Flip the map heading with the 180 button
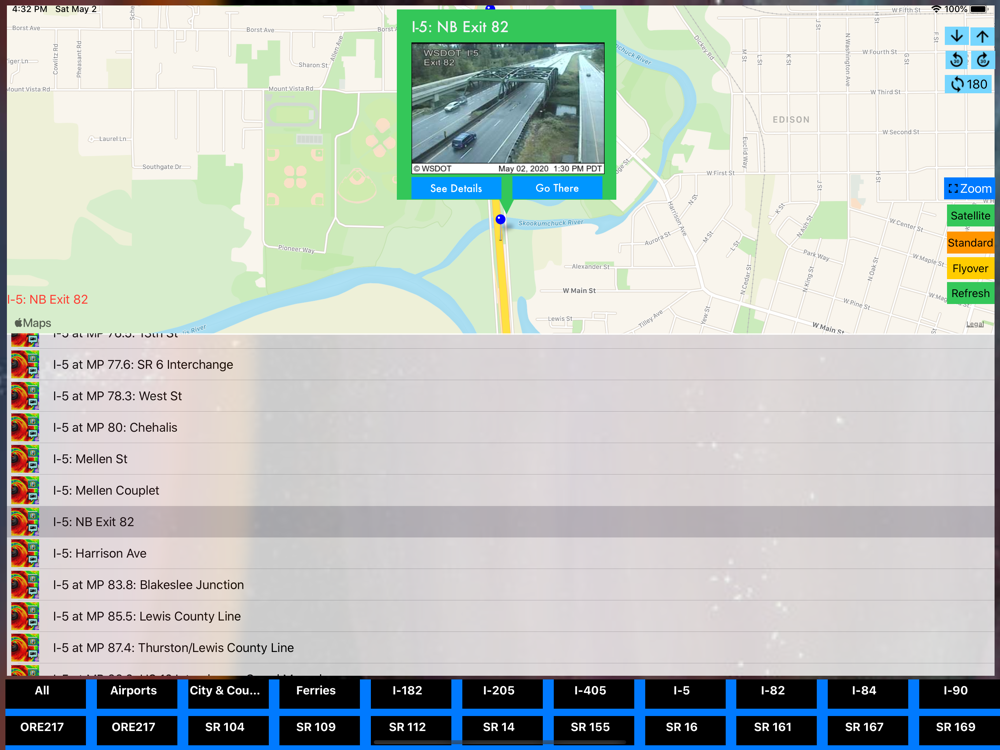 969,84
